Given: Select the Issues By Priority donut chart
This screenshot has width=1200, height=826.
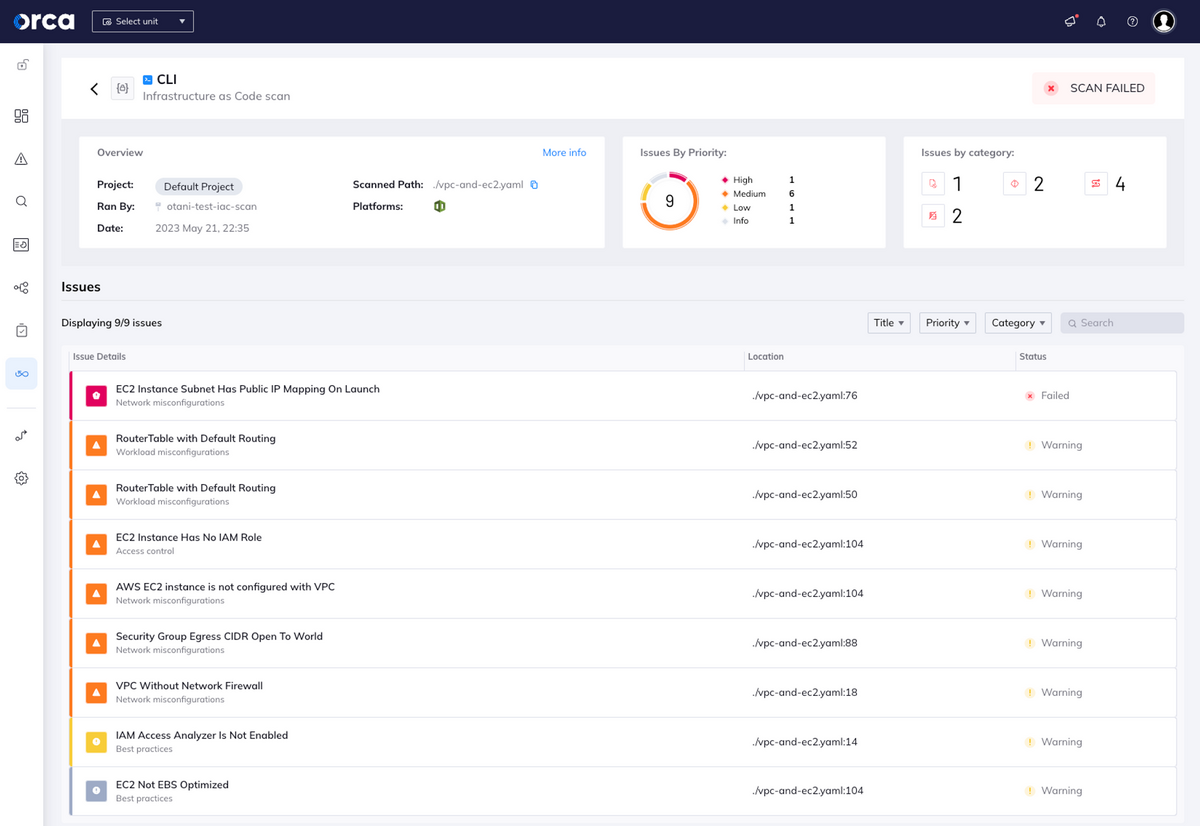Looking at the screenshot, I should 669,200.
